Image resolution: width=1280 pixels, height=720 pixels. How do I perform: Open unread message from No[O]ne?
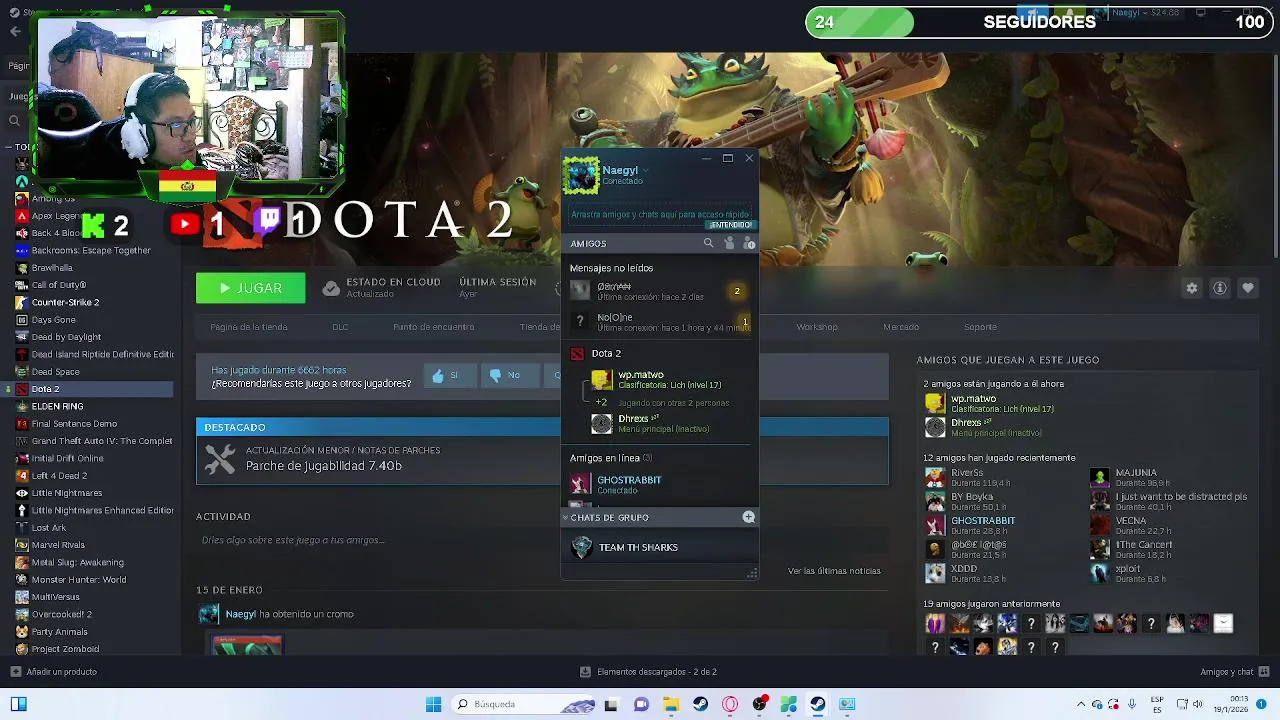[660, 321]
